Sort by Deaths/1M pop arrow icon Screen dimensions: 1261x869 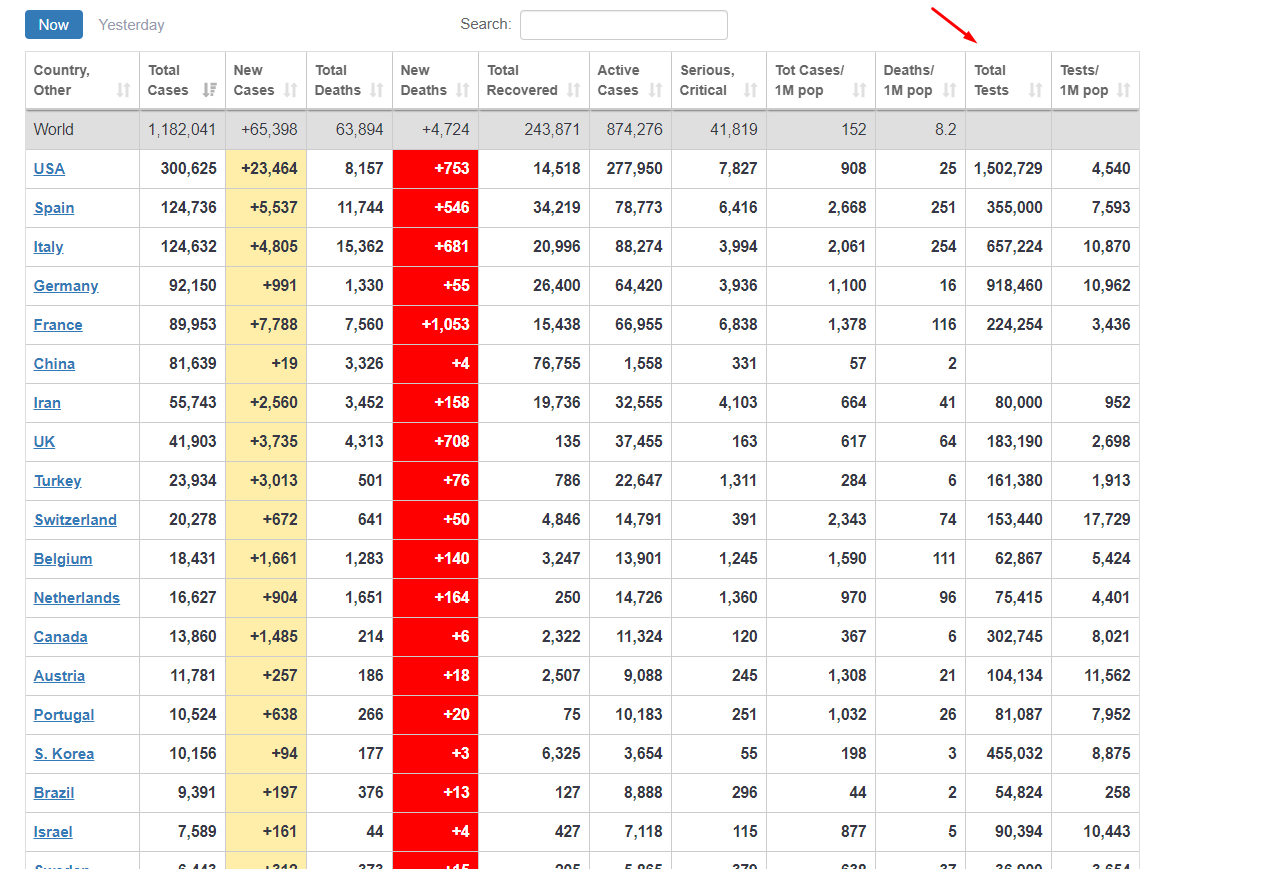[950, 90]
